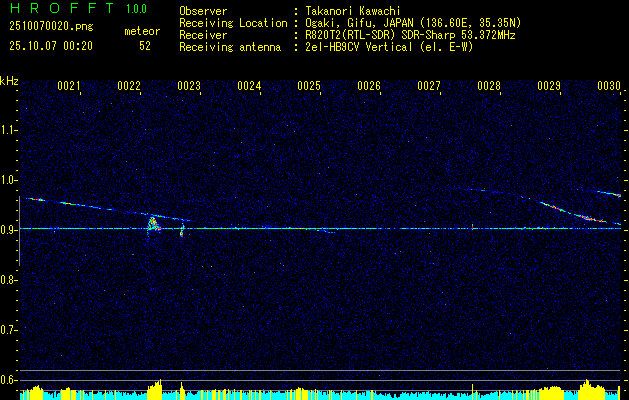Click the 0028 time marker
This screenshot has width=629, height=400.
tap(489, 86)
